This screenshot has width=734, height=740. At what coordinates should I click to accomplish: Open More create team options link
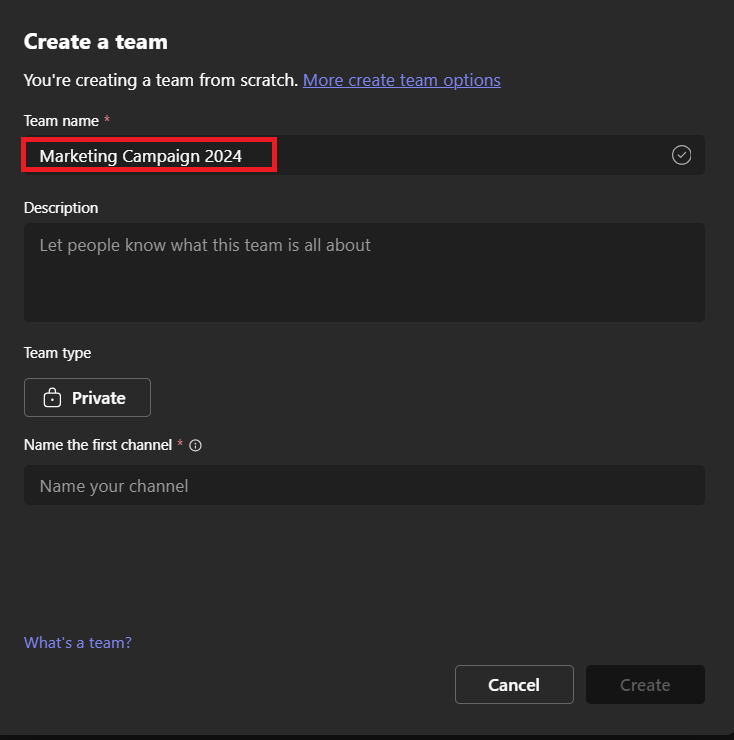tap(402, 80)
